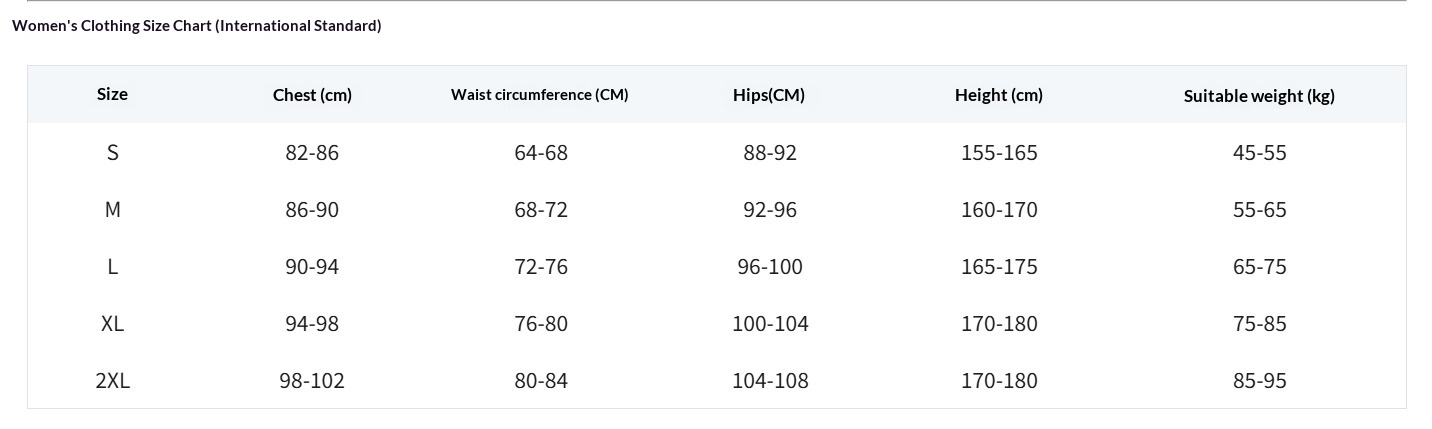Click the 96-100 hips measurement cell
Screen dimensions: 1432x429
point(770,266)
